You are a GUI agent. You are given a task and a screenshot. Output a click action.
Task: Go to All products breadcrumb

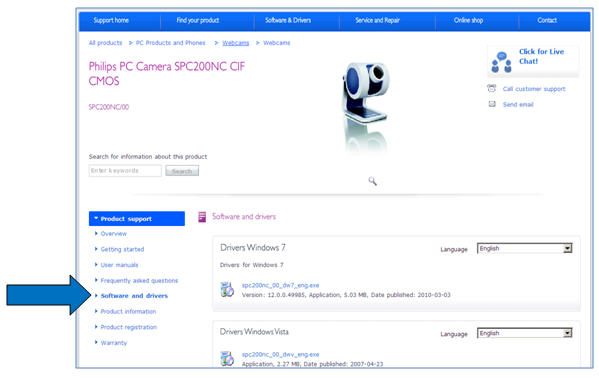105,43
